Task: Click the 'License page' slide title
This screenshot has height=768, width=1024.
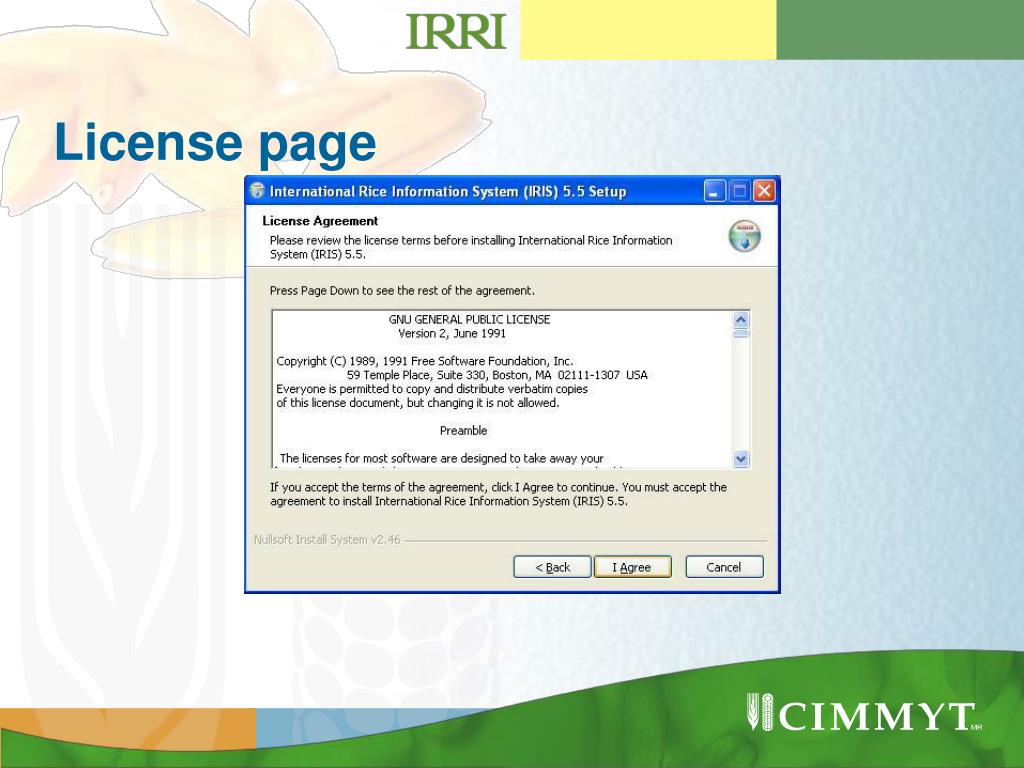Action: (216, 144)
